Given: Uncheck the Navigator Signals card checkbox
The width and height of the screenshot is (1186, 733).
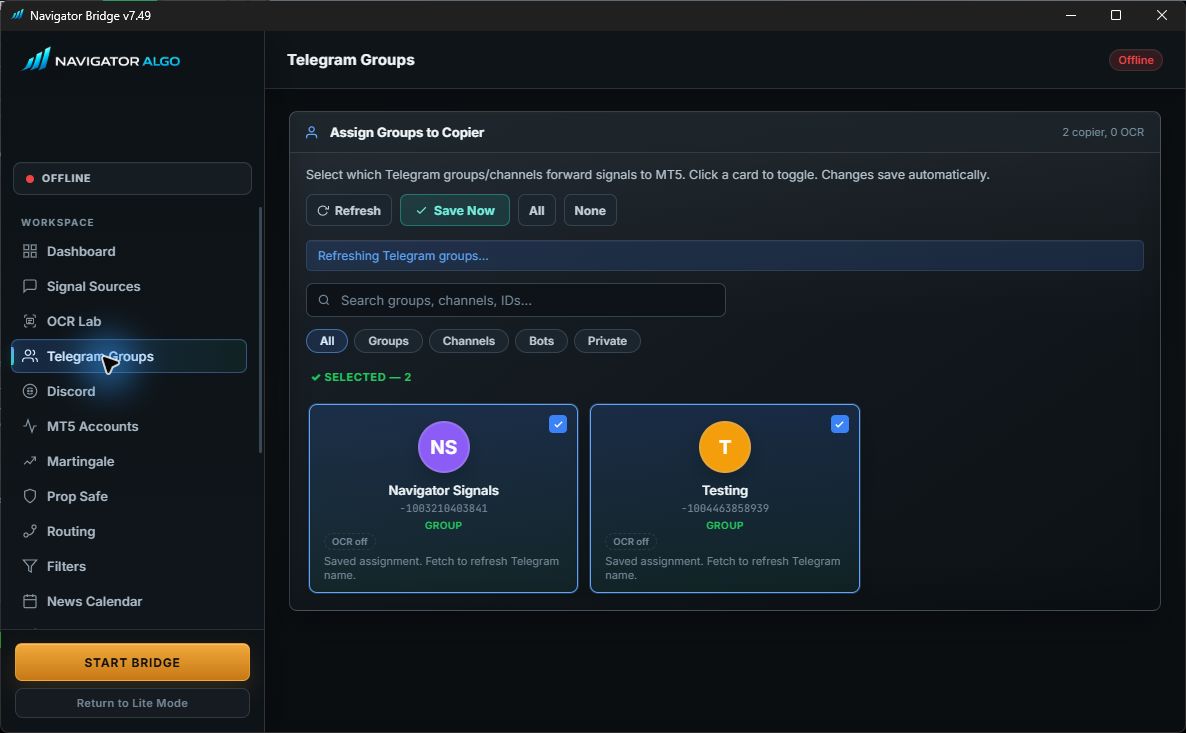Looking at the screenshot, I should [557, 424].
